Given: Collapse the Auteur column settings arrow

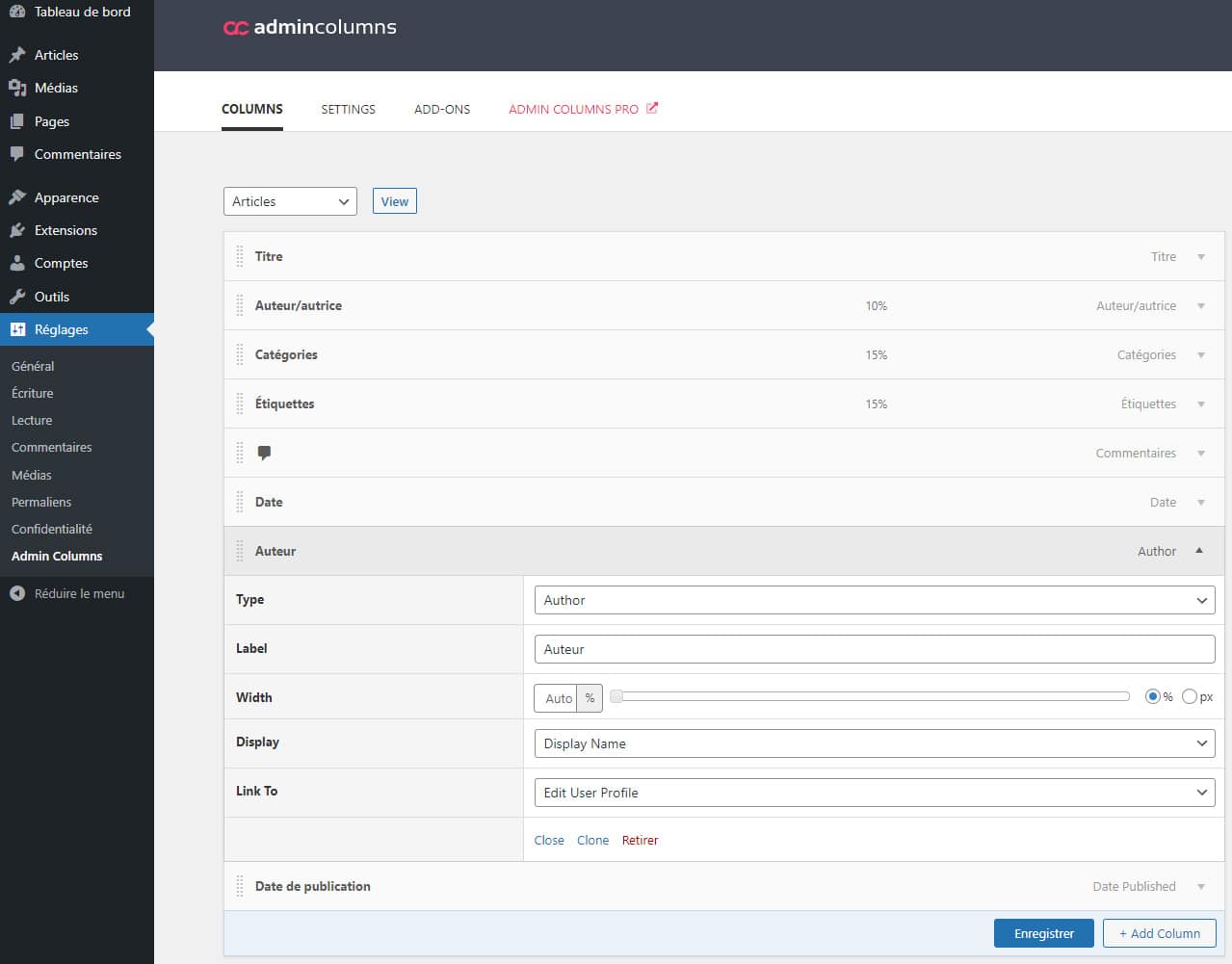Looking at the screenshot, I should click(x=1199, y=551).
